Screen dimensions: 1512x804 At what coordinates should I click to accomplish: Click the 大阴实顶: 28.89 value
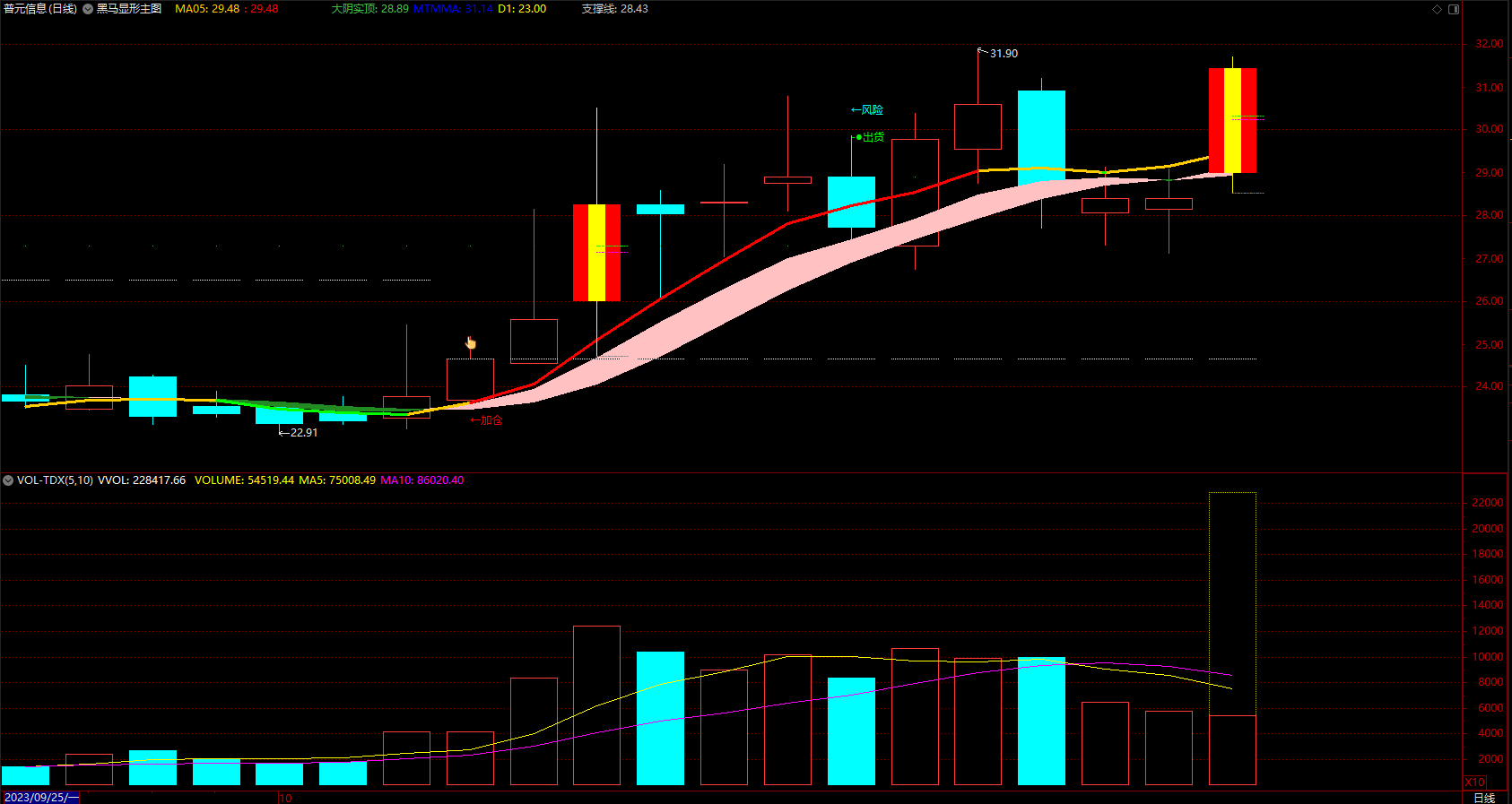[369, 9]
